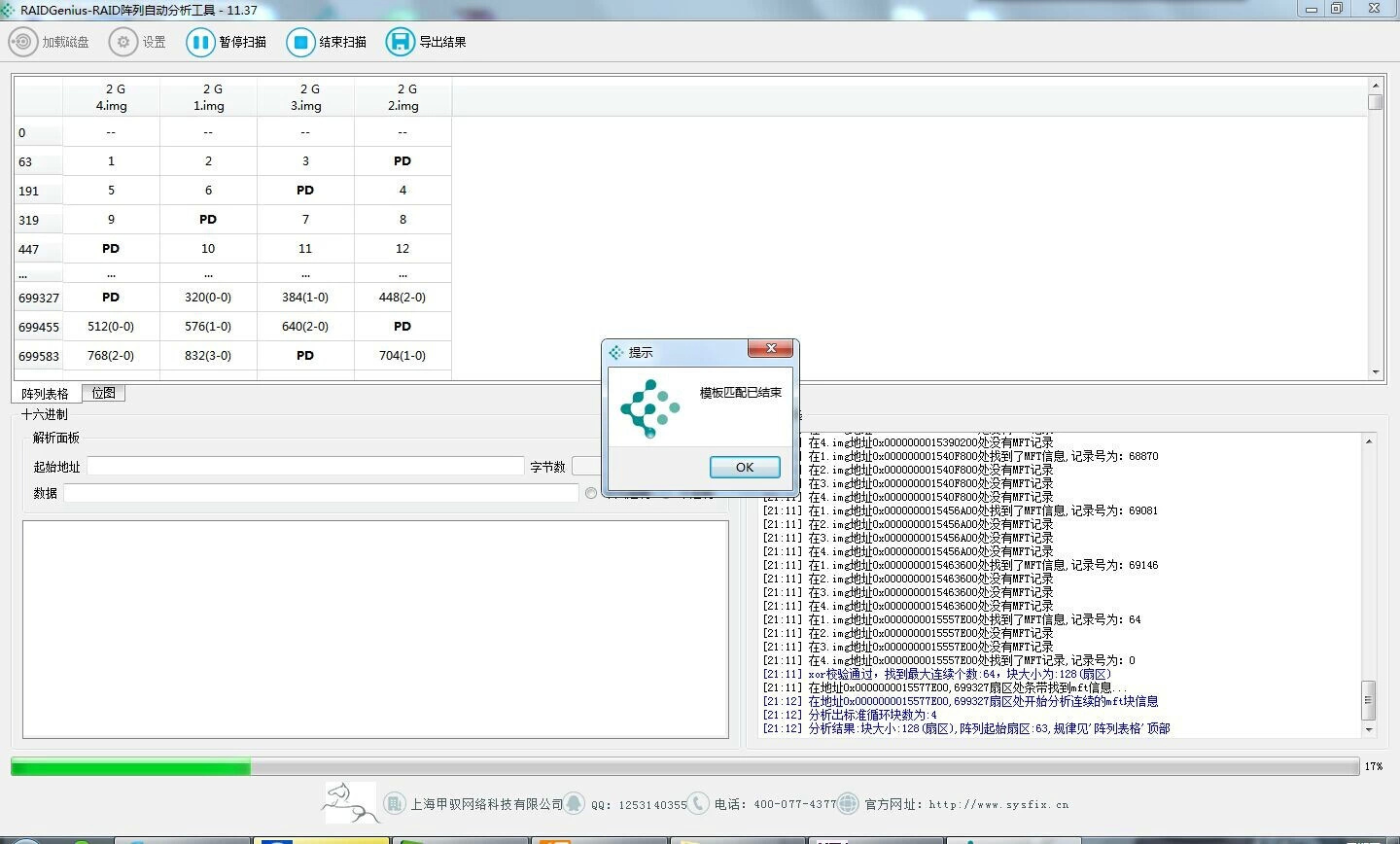
Task: Switch to the 位图 tab
Action: 103,393
